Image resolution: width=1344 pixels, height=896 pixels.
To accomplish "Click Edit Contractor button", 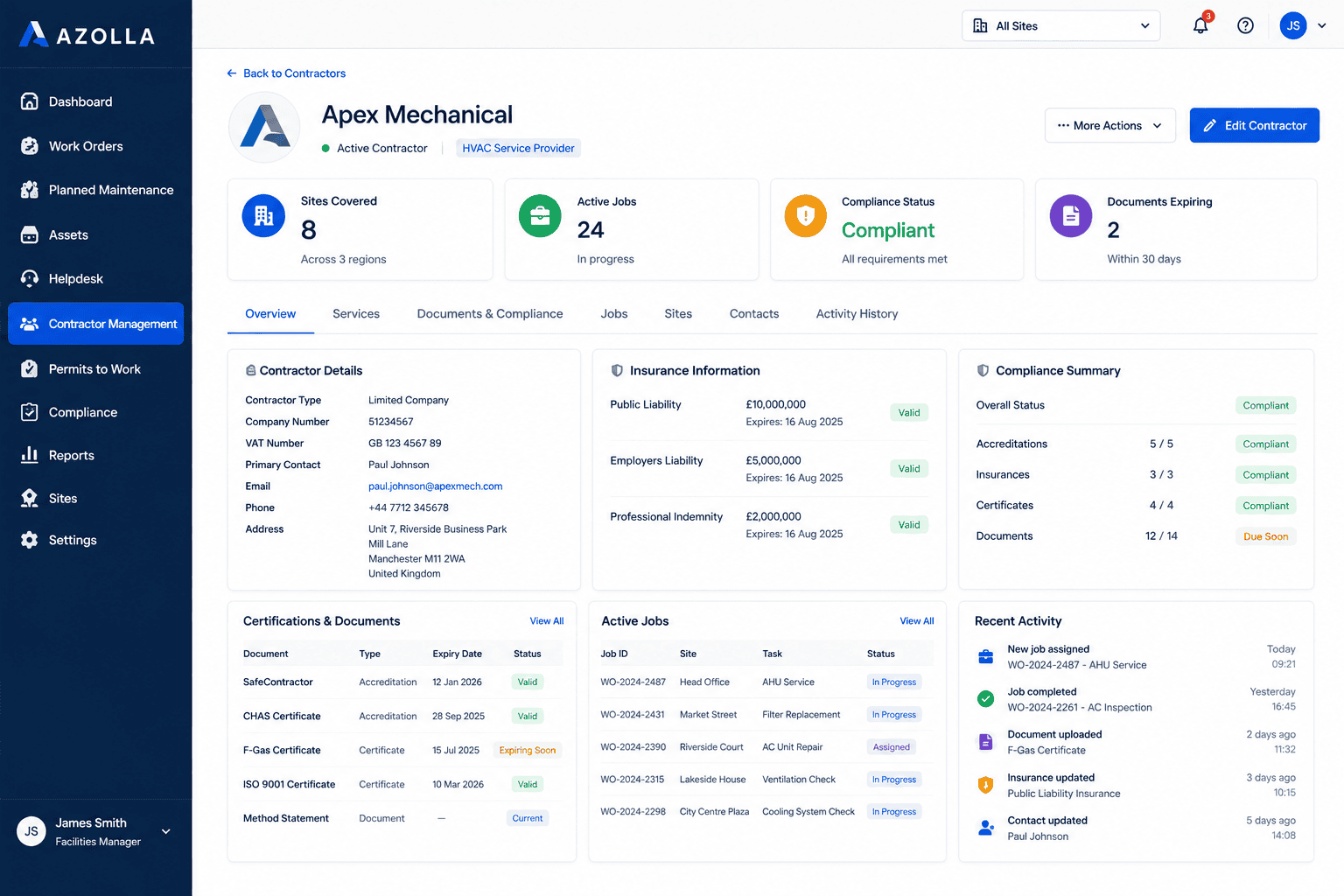I will click(1254, 125).
